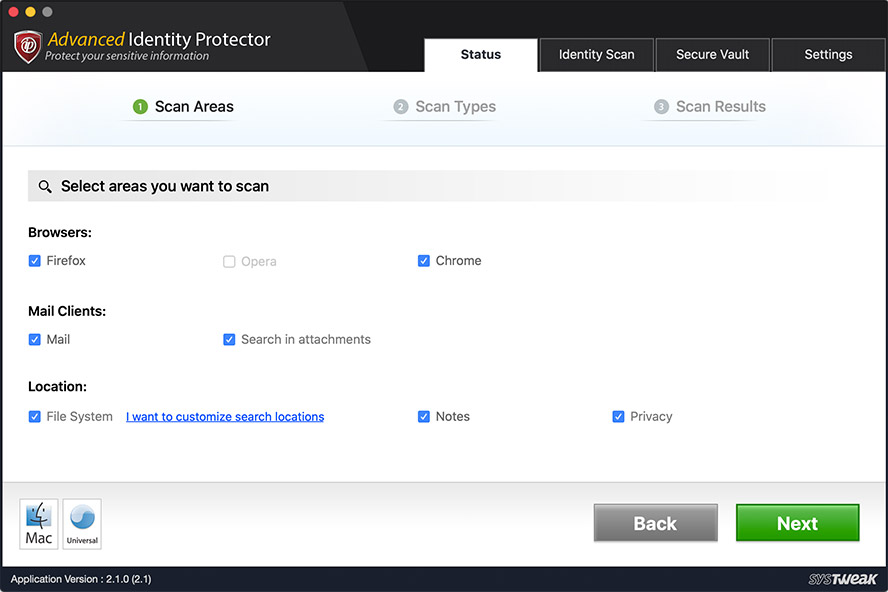888x592 pixels.
Task: Open the Identity Scan tab
Action: 596,55
